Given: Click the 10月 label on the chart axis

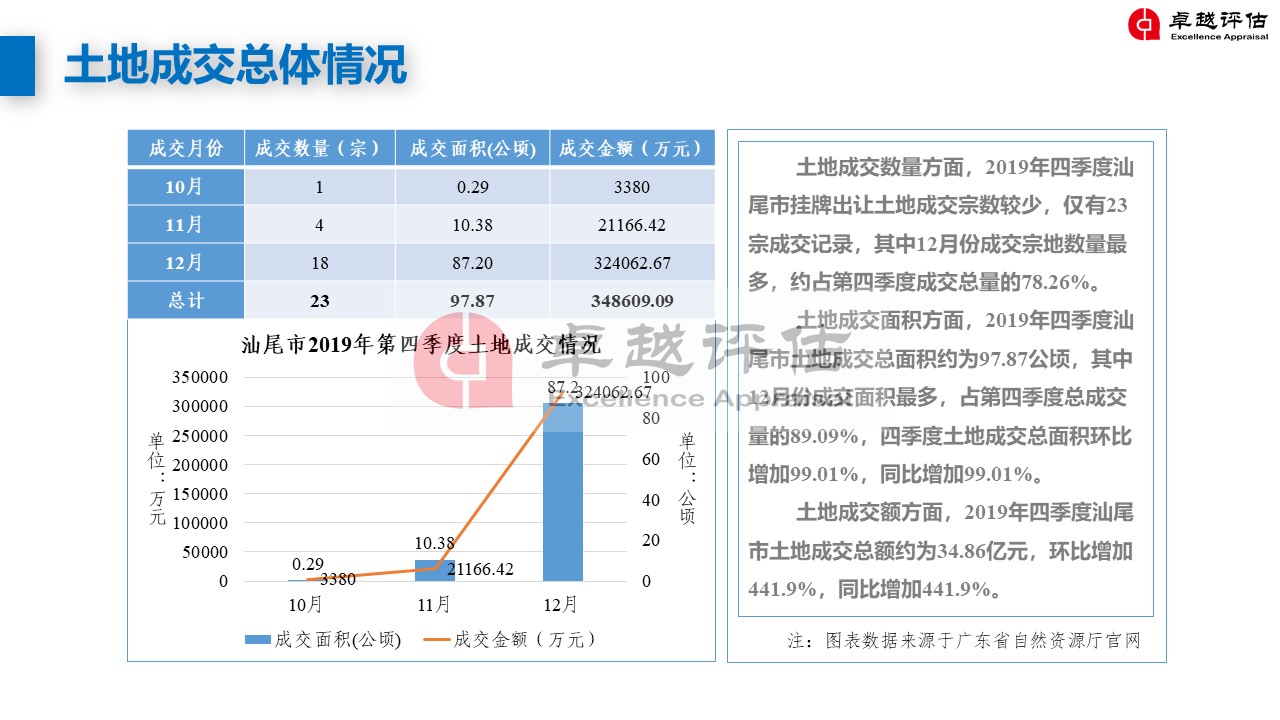Looking at the screenshot, I should click(305, 604).
